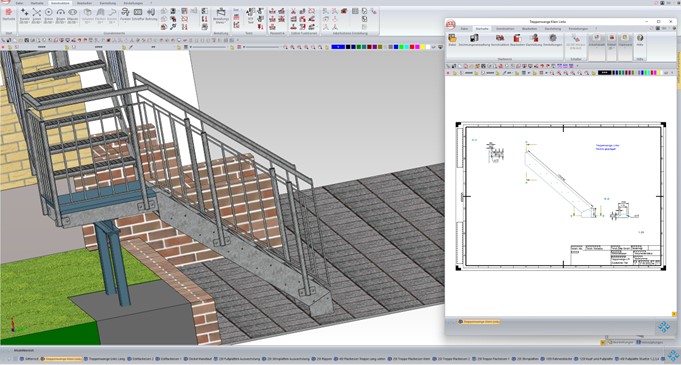This screenshot has height=365, width=681.
Task: Select the Gitterrost drawing tab at bottom
Action: (x=29, y=359)
